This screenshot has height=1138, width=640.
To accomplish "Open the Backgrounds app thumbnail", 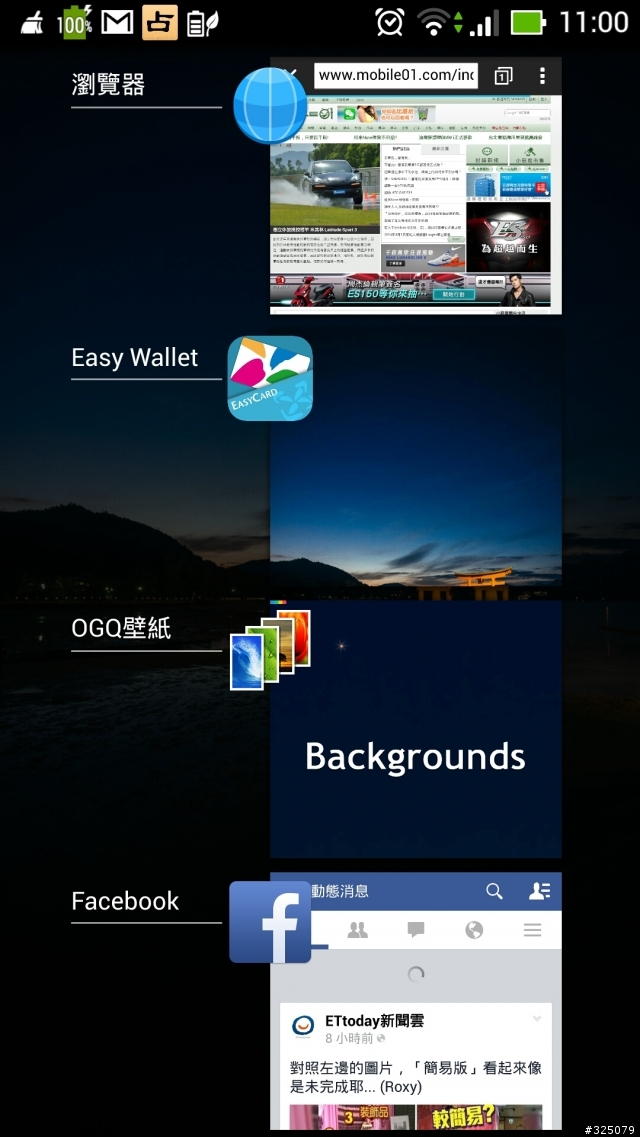I will click(x=416, y=729).
